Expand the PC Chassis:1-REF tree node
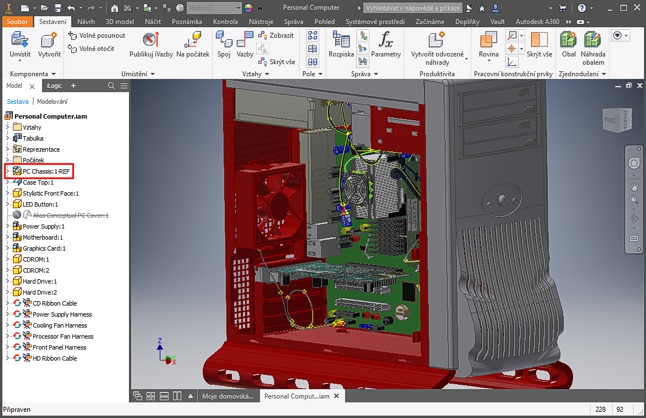Image resolution: width=646 pixels, height=418 pixels. click(7, 172)
